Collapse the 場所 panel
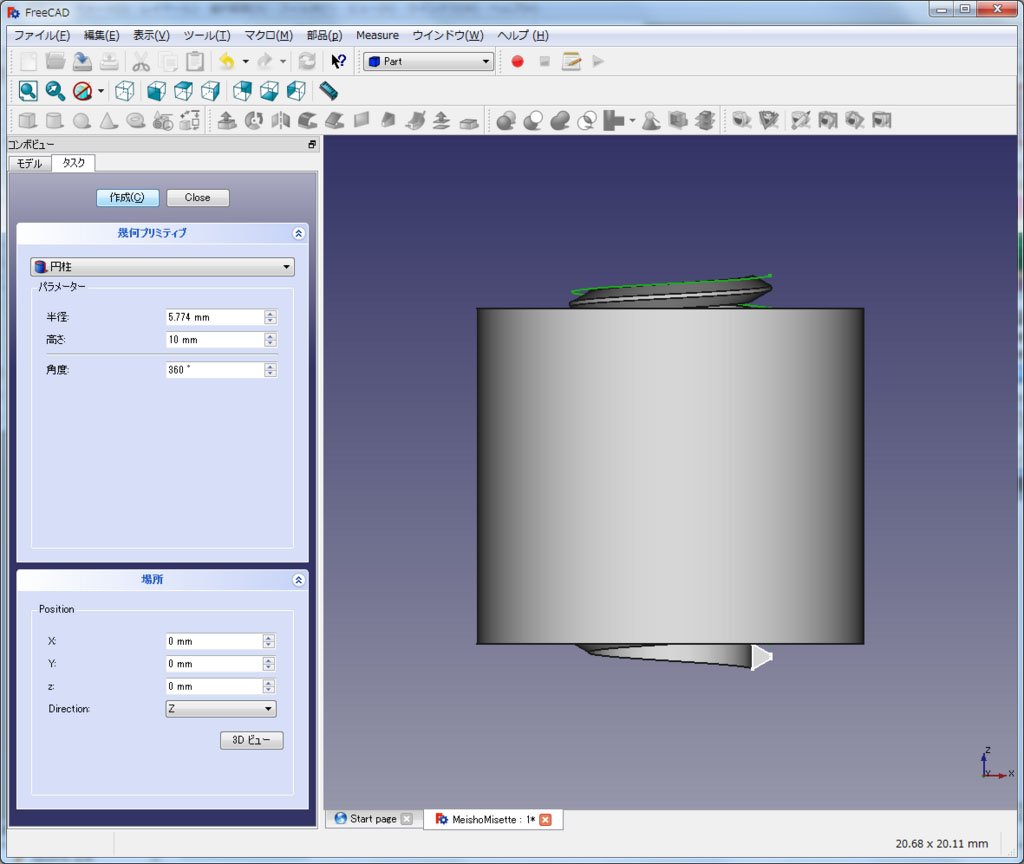The width and height of the screenshot is (1024, 864). [298, 580]
